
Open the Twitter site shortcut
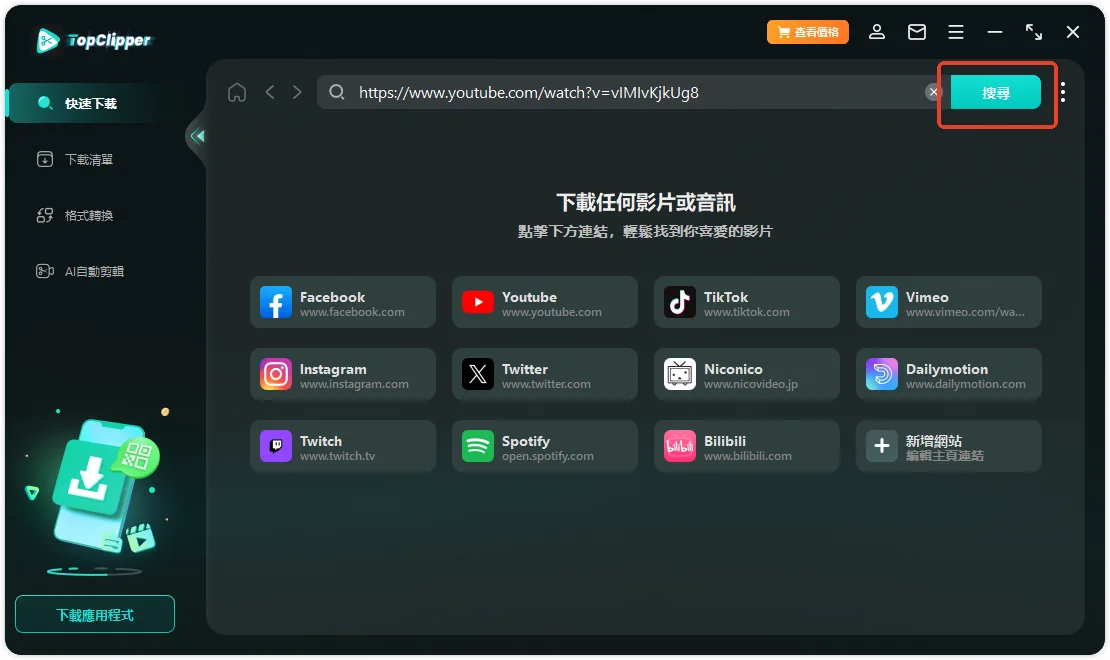(x=545, y=375)
